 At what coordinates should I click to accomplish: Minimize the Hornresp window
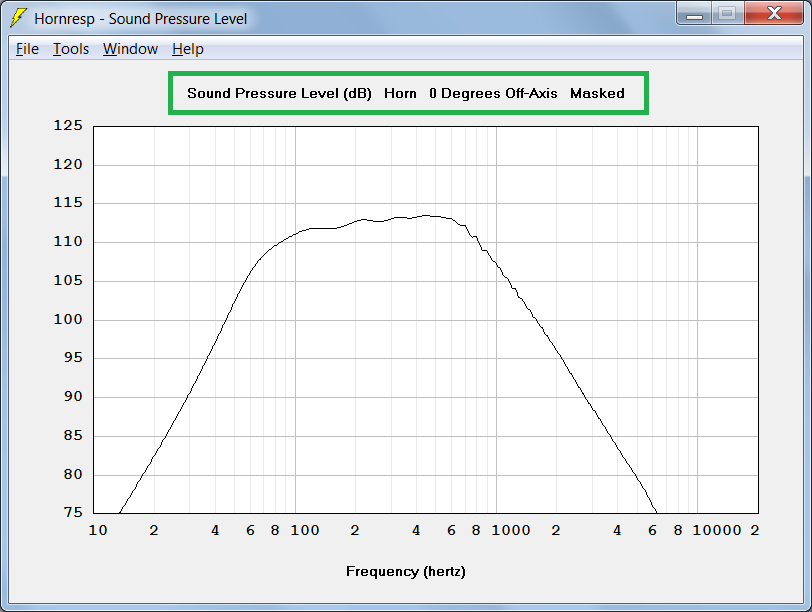point(694,14)
